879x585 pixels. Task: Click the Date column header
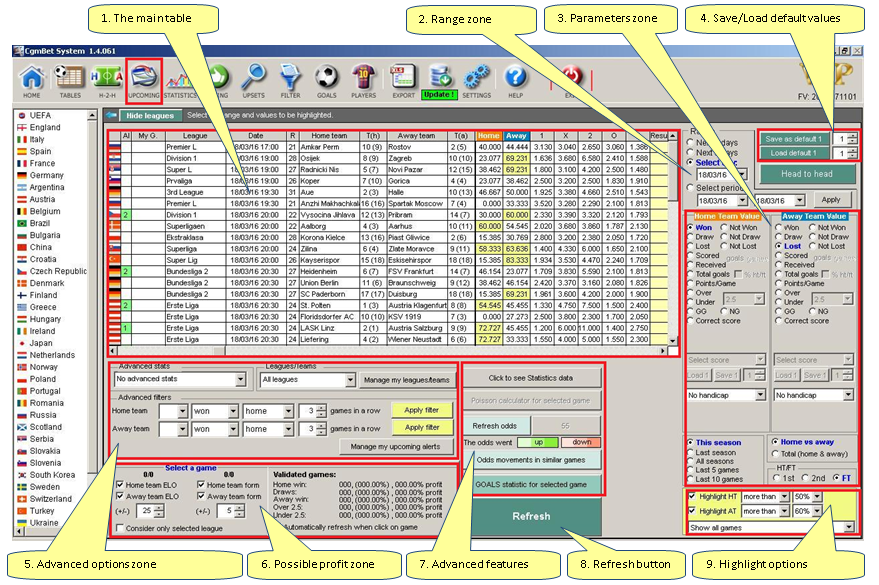click(x=256, y=136)
